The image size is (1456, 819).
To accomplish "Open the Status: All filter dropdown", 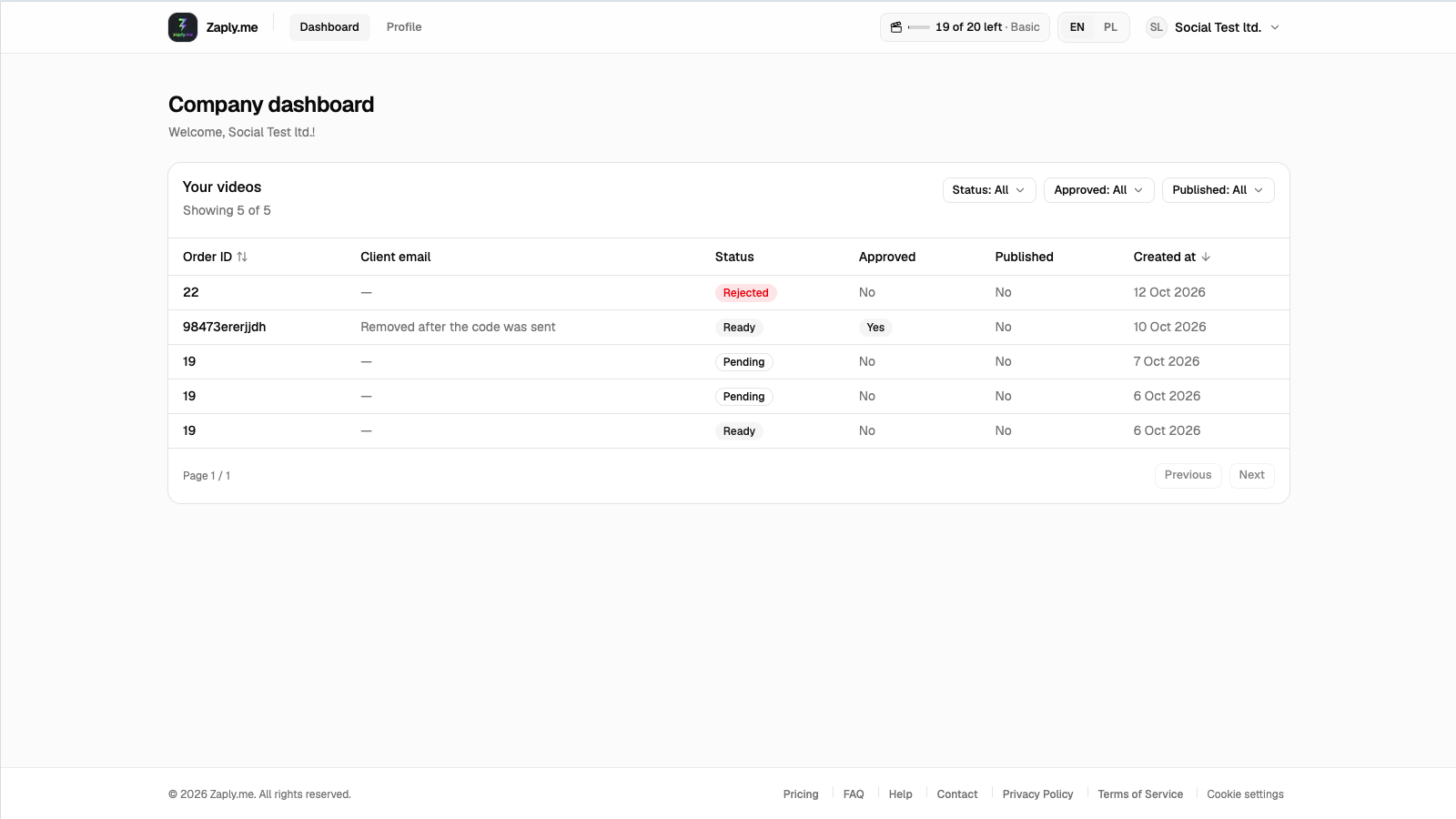I will tap(989, 190).
